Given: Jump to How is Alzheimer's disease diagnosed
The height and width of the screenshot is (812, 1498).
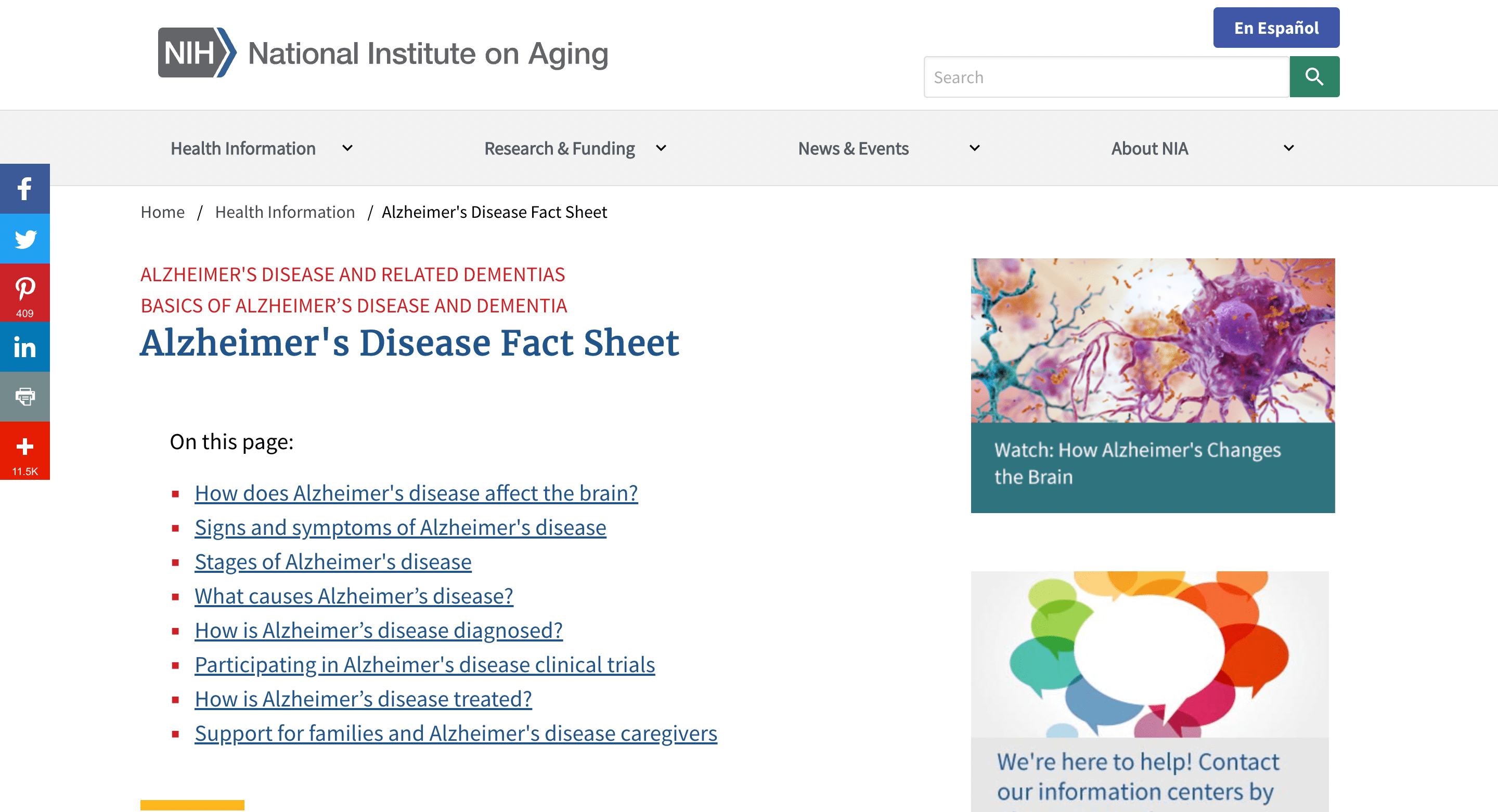Looking at the screenshot, I should pos(379,630).
